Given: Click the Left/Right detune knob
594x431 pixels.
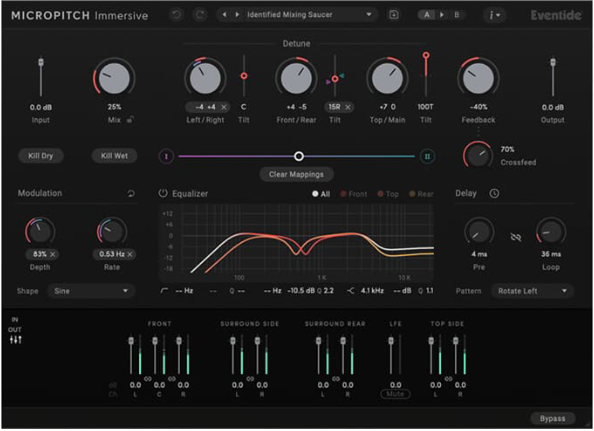Looking at the screenshot, I should pos(205,78).
